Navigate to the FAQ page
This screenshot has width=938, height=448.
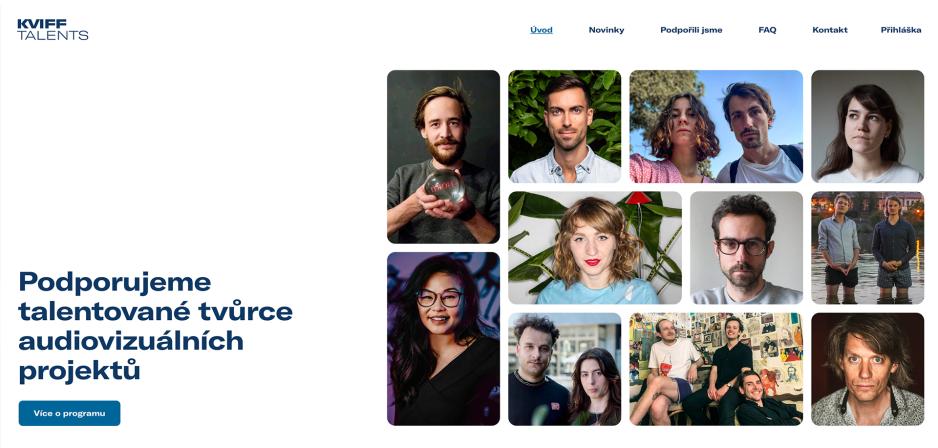(x=767, y=30)
